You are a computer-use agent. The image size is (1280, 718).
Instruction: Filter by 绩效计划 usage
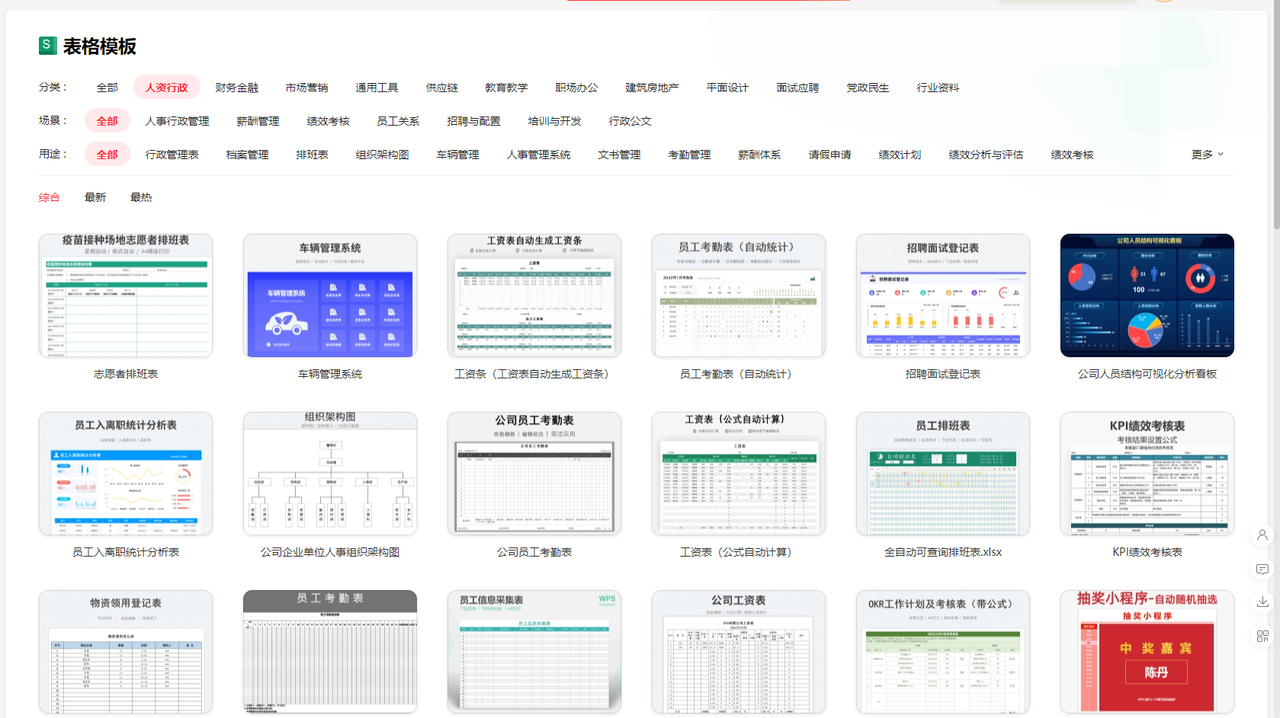[x=900, y=155]
